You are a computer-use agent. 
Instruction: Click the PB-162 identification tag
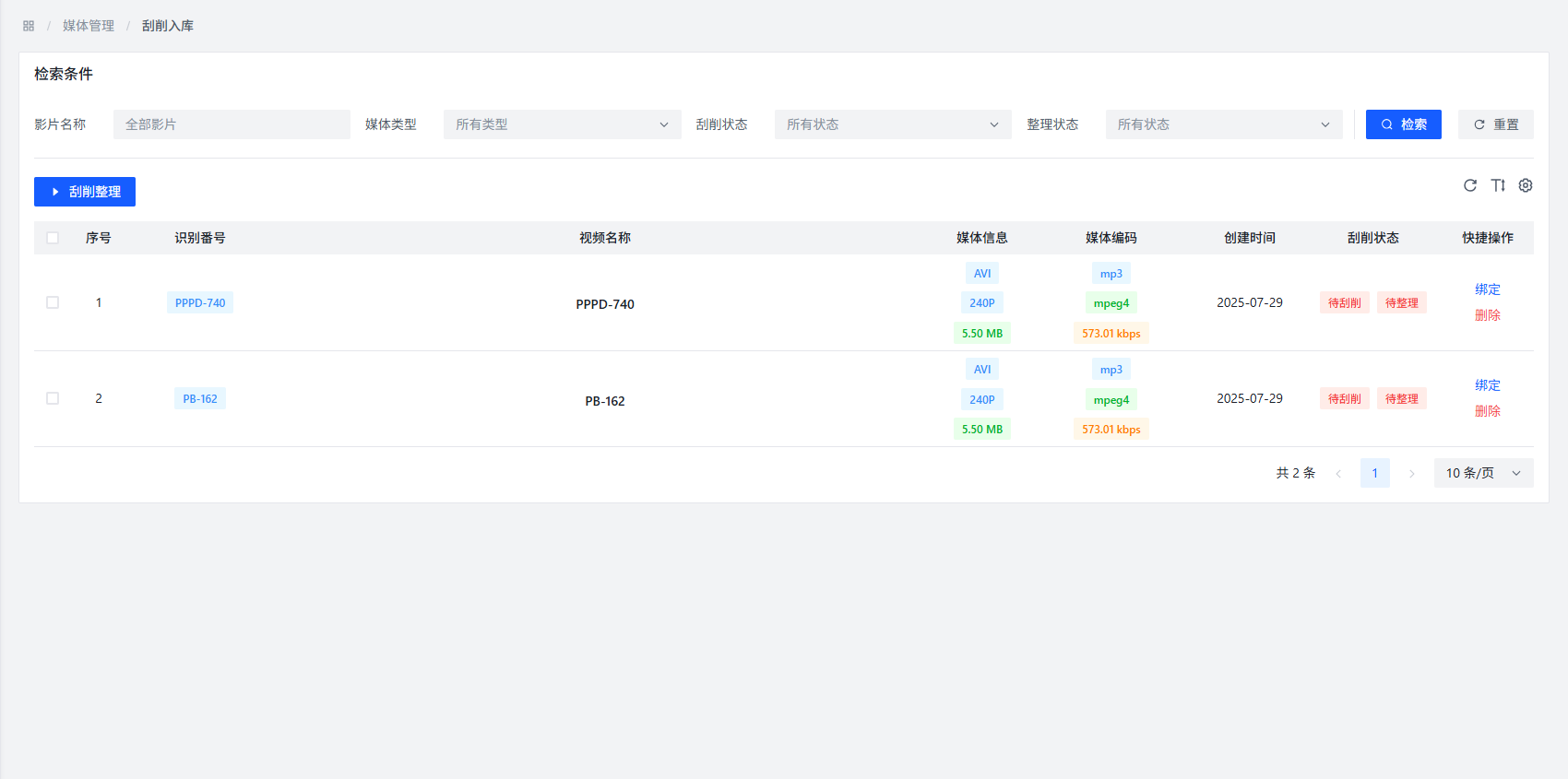click(200, 399)
